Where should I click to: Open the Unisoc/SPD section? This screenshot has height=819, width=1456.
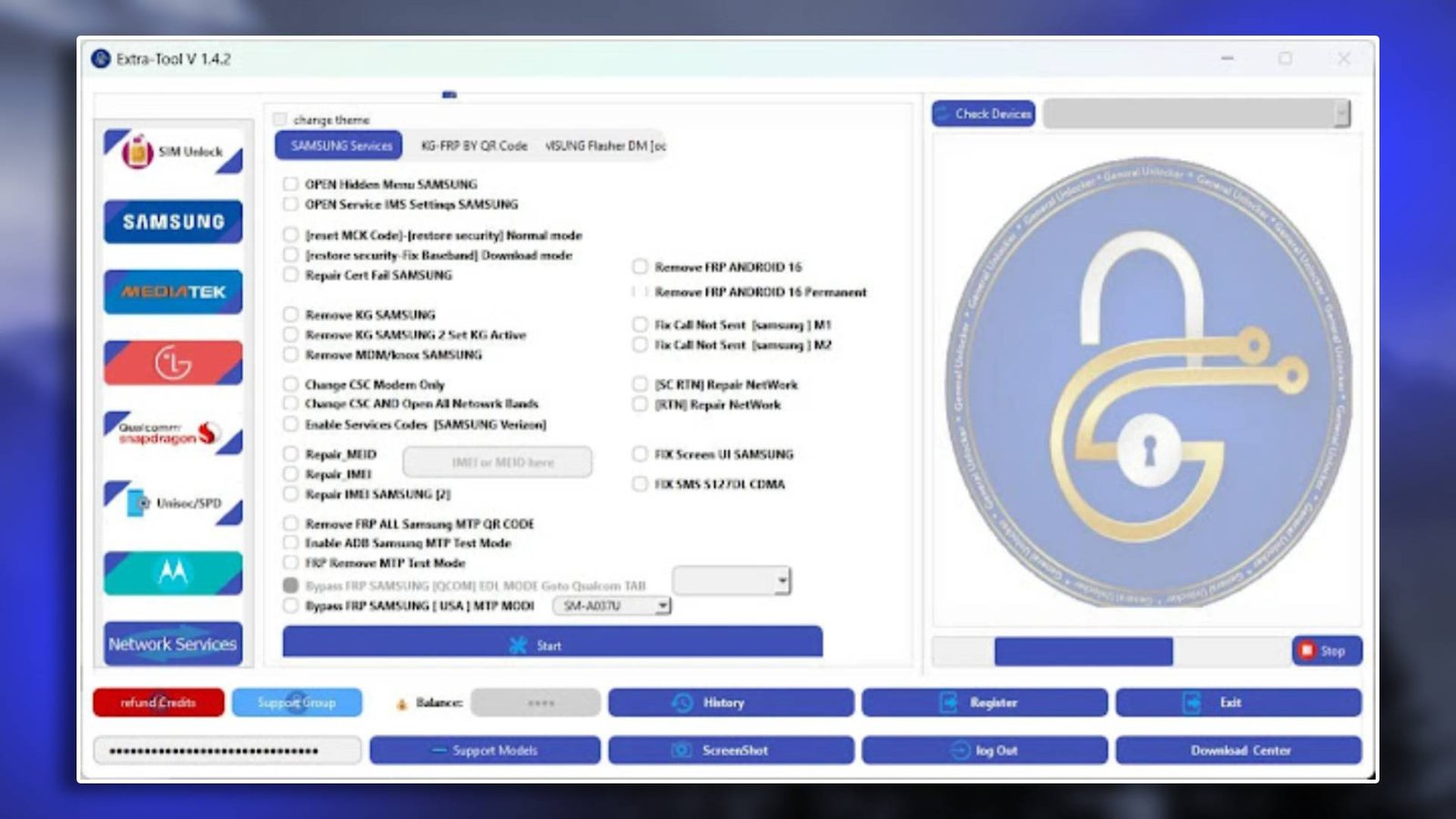tap(172, 502)
